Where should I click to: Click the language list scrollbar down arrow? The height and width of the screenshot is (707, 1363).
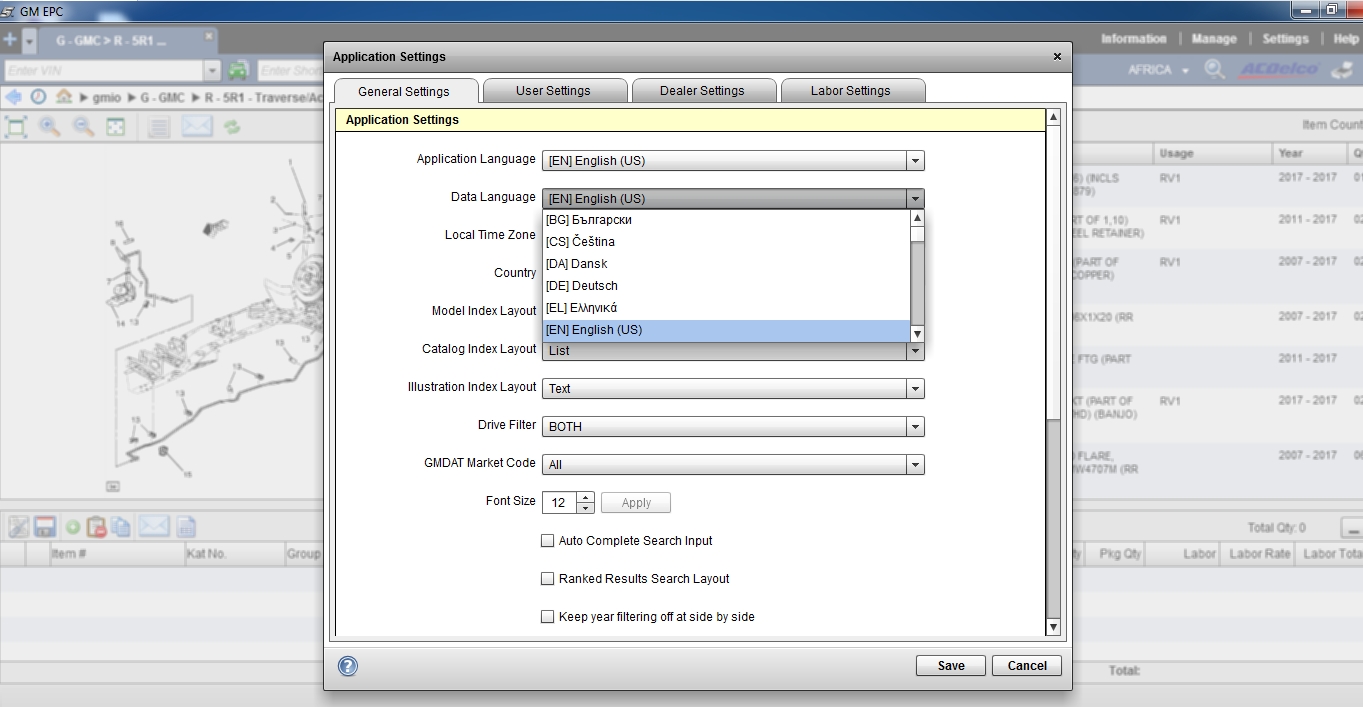click(917, 334)
